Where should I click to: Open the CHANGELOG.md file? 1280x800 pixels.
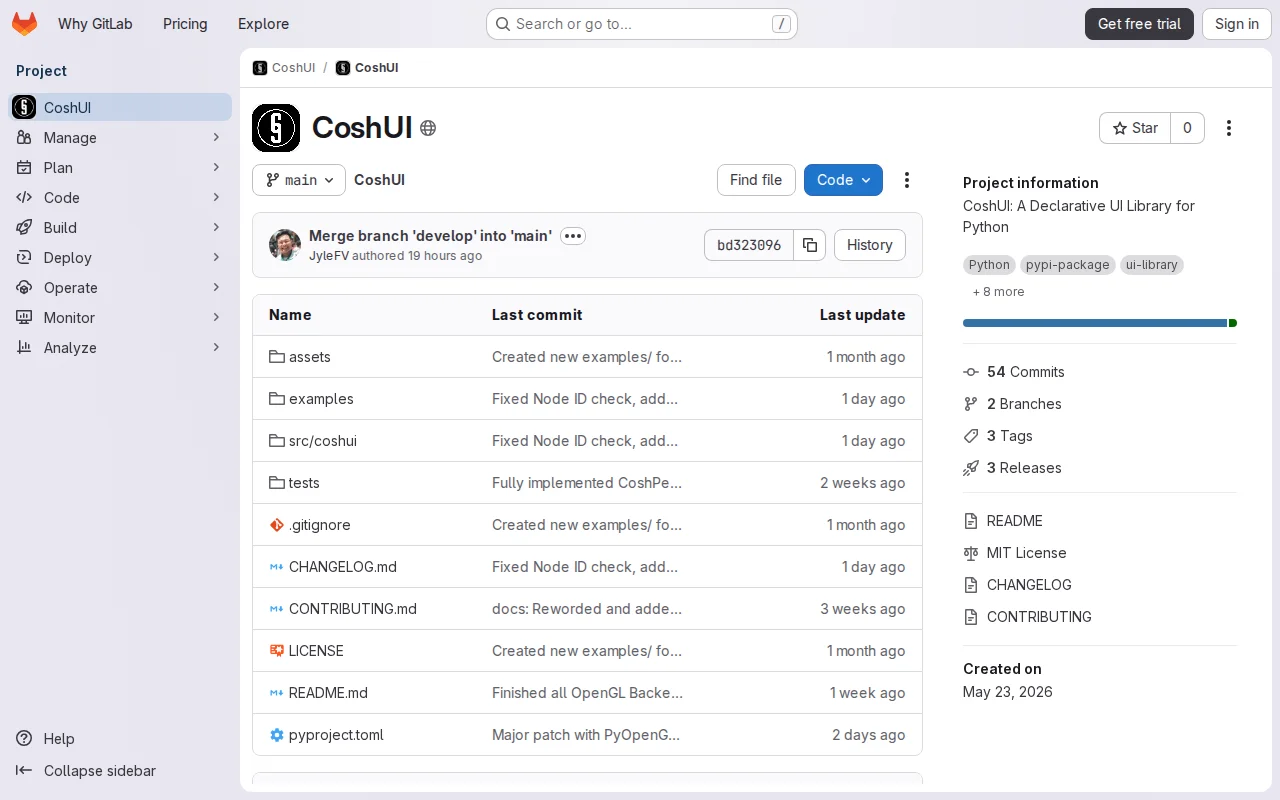[343, 567]
